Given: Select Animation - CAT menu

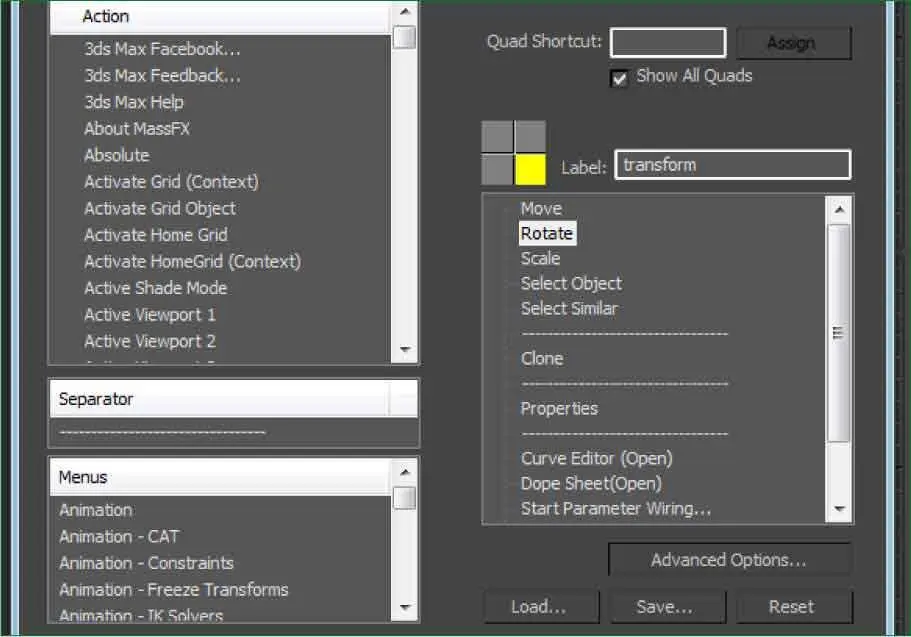Looking at the screenshot, I should coord(119,536).
